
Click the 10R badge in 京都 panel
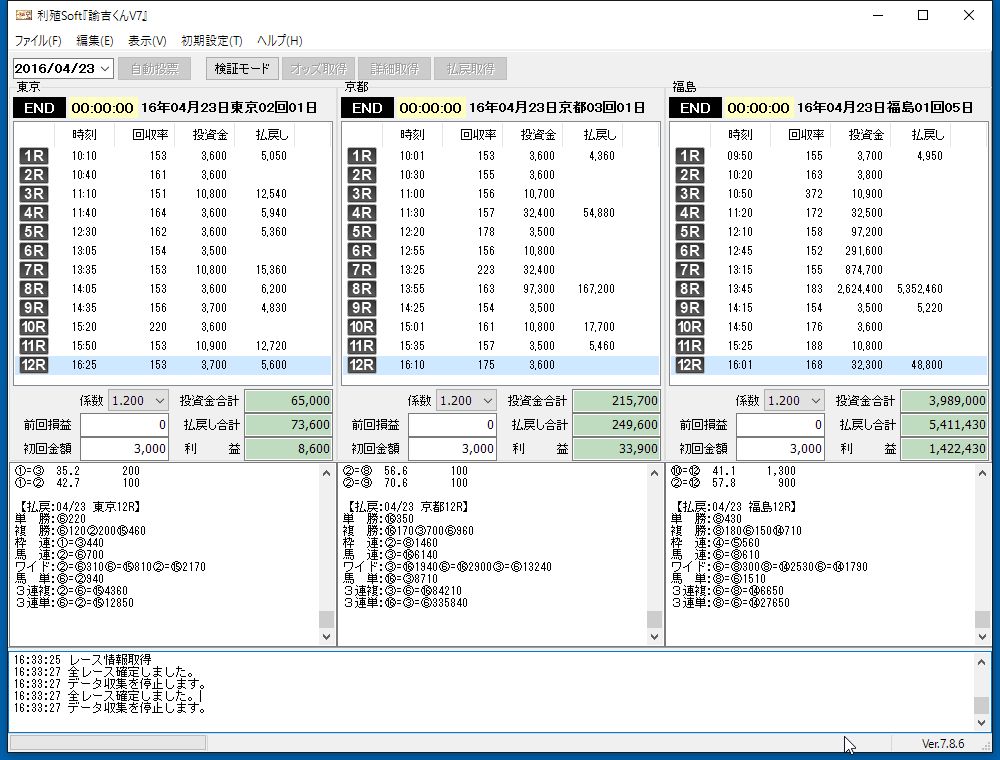coord(361,327)
